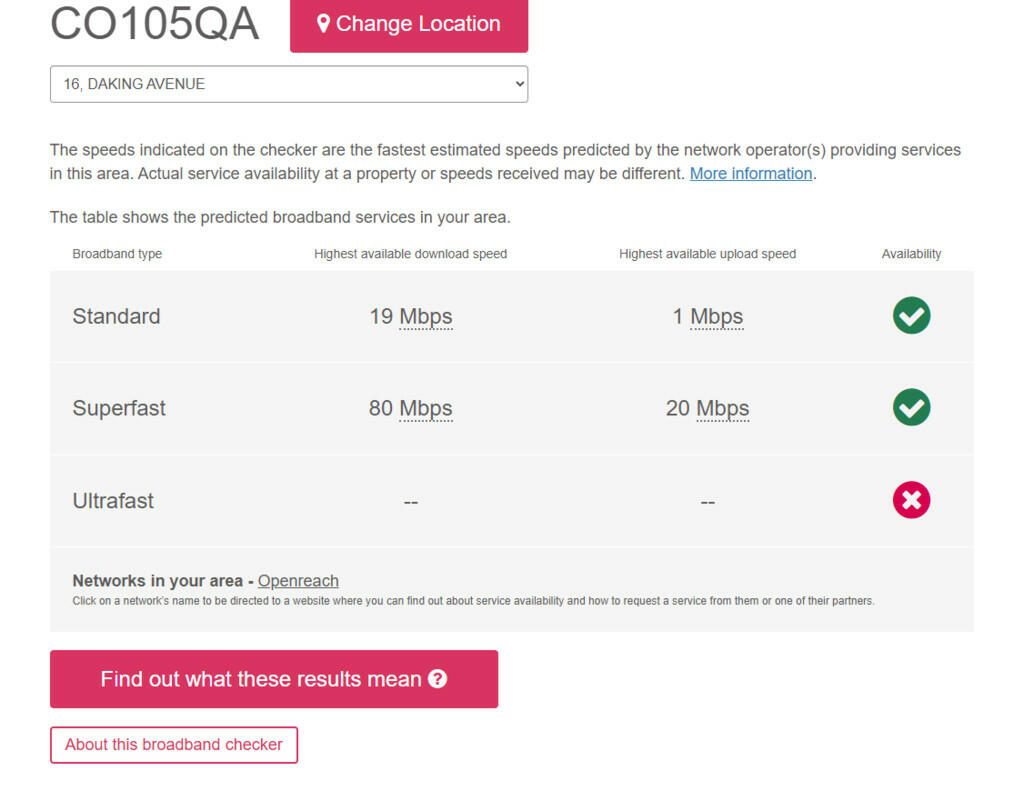Image resolution: width=1024 pixels, height=791 pixels.
Task: Open the More information link
Action: [750, 173]
